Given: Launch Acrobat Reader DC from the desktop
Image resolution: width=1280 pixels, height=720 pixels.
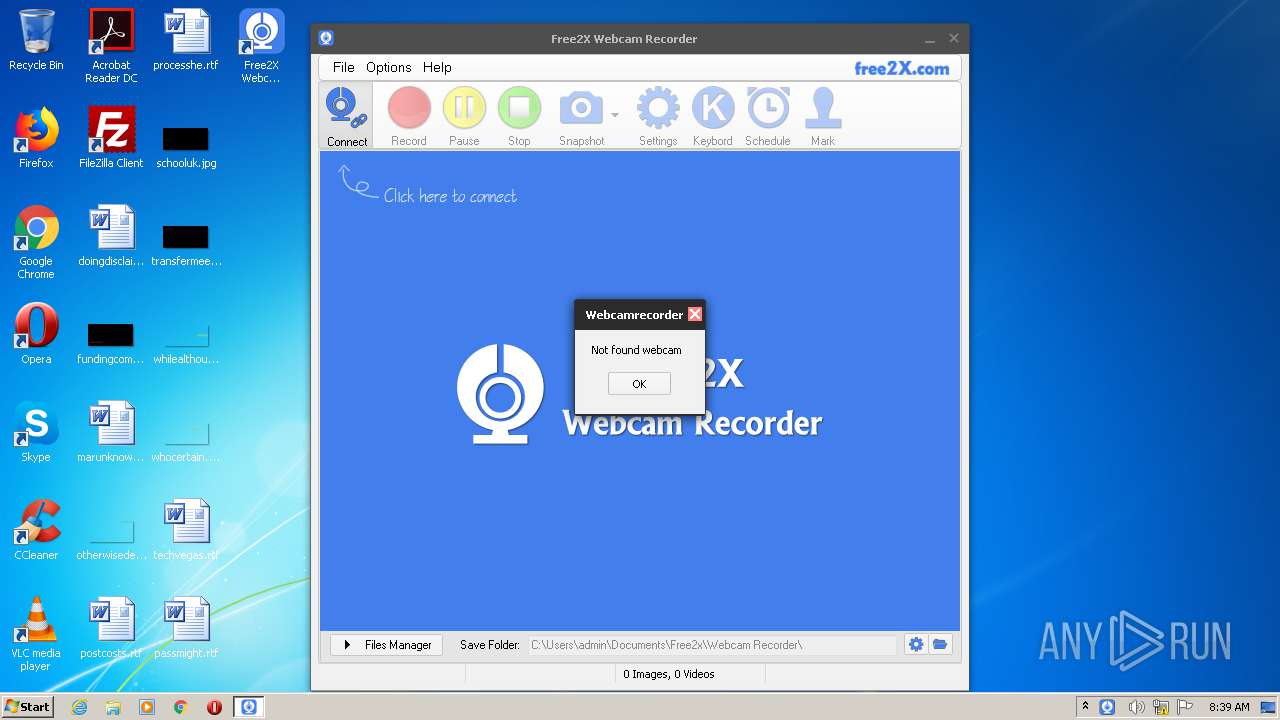Looking at the screenshot, I should [x=111, y=46].
